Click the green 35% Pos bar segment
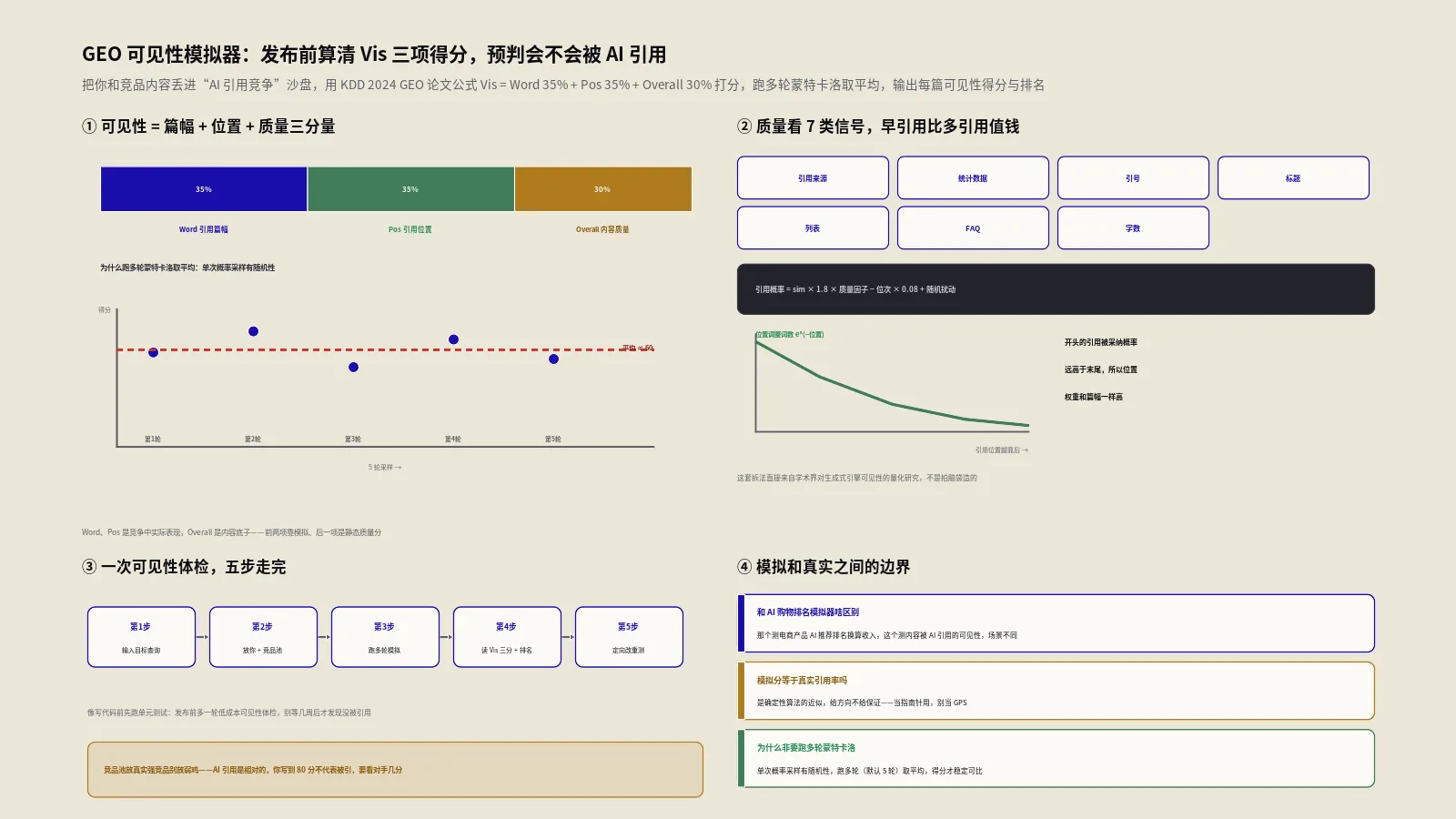The width and height of the screenshot is (1456, 819). [410, 189]
